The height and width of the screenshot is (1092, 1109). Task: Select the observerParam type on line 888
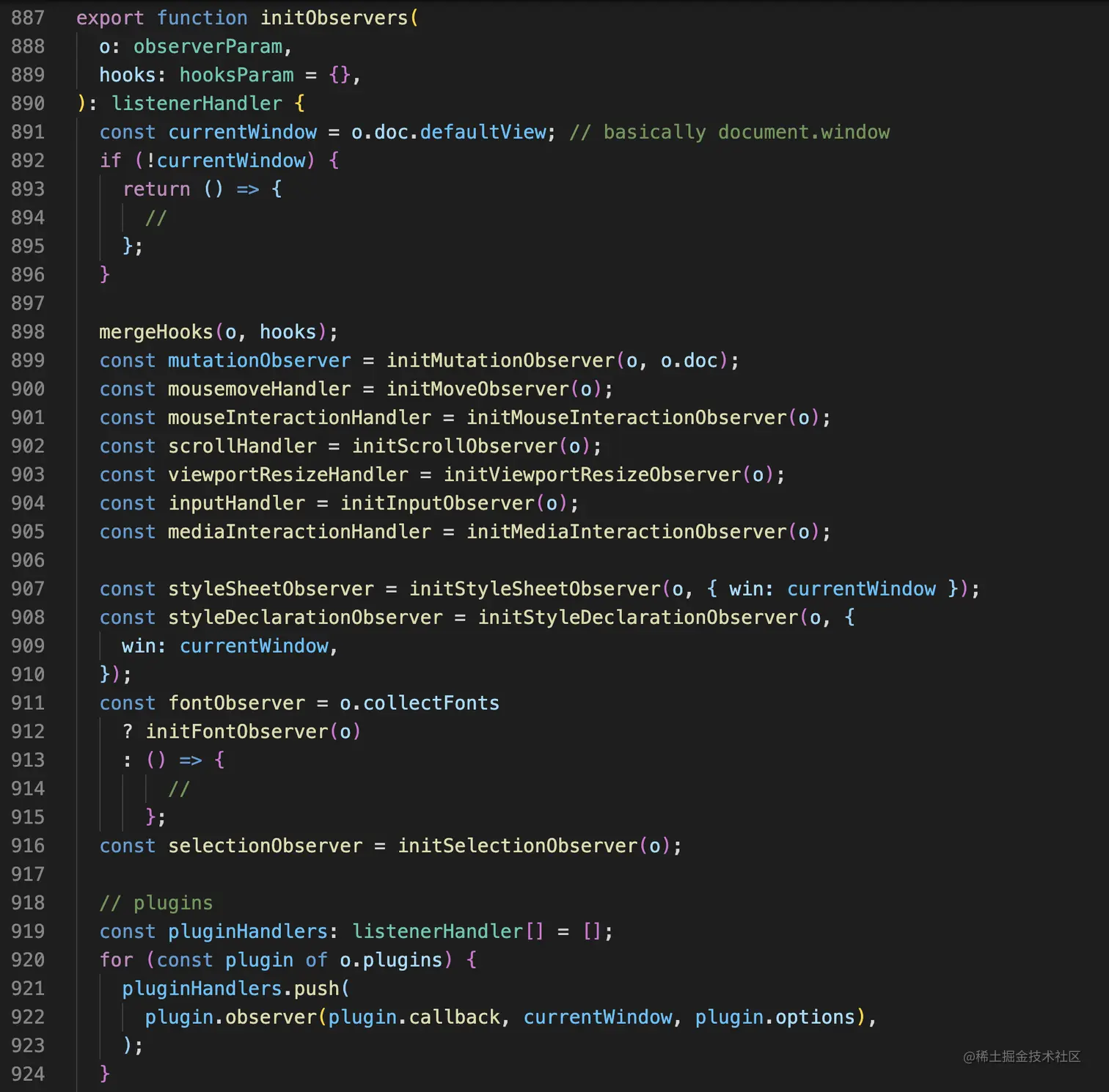tap(208, 46)
